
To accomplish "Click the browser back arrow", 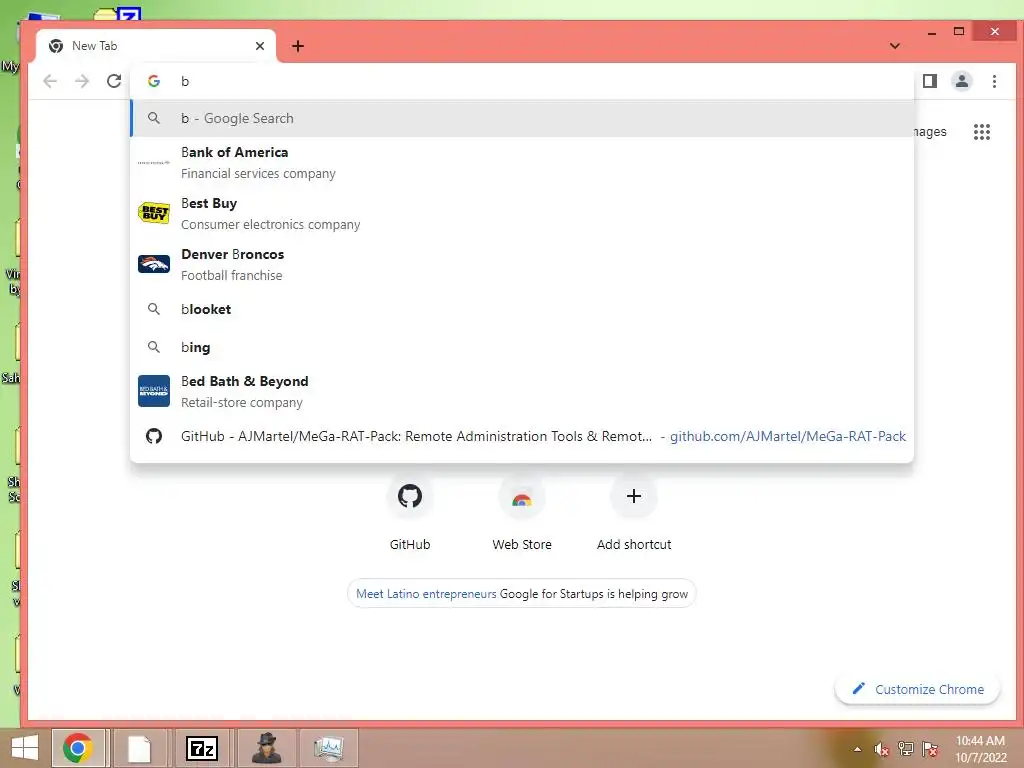I will (x=50, y=81).
